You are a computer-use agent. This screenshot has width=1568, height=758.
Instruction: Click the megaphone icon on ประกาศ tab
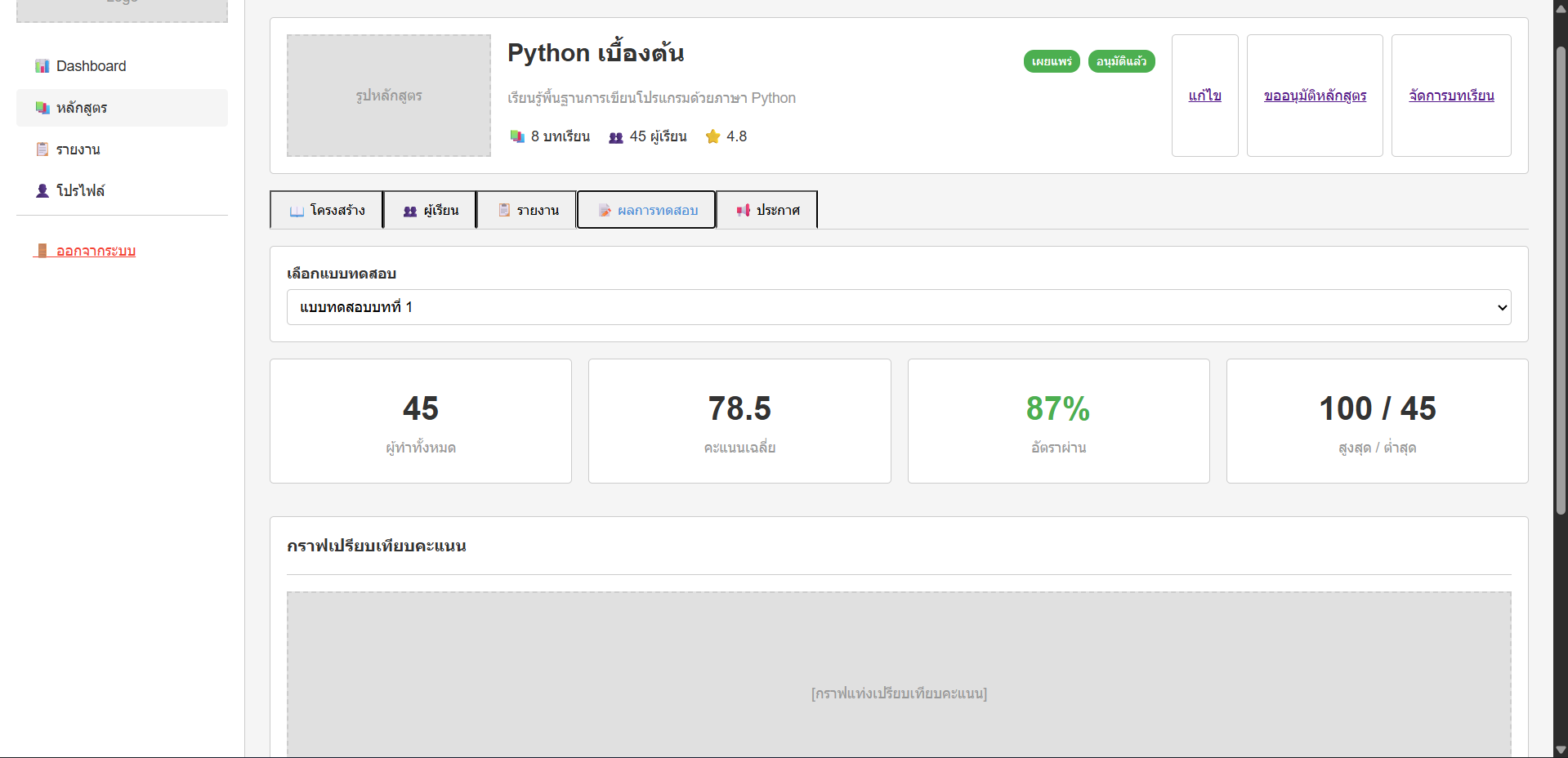point(743,211)
